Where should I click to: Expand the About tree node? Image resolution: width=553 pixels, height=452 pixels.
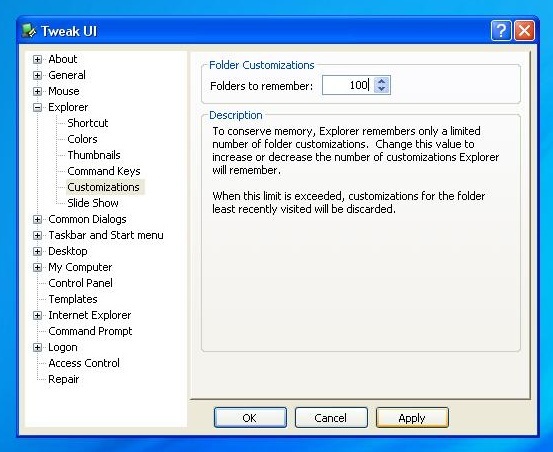point(37,59)
